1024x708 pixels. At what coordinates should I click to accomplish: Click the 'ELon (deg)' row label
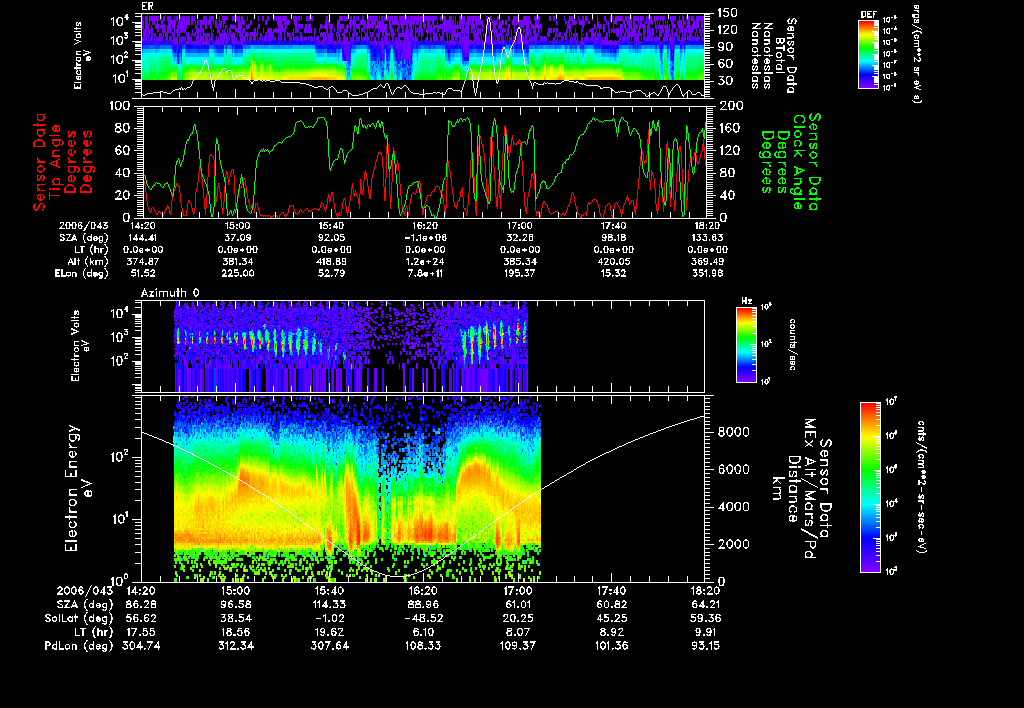tap(82, 273)
